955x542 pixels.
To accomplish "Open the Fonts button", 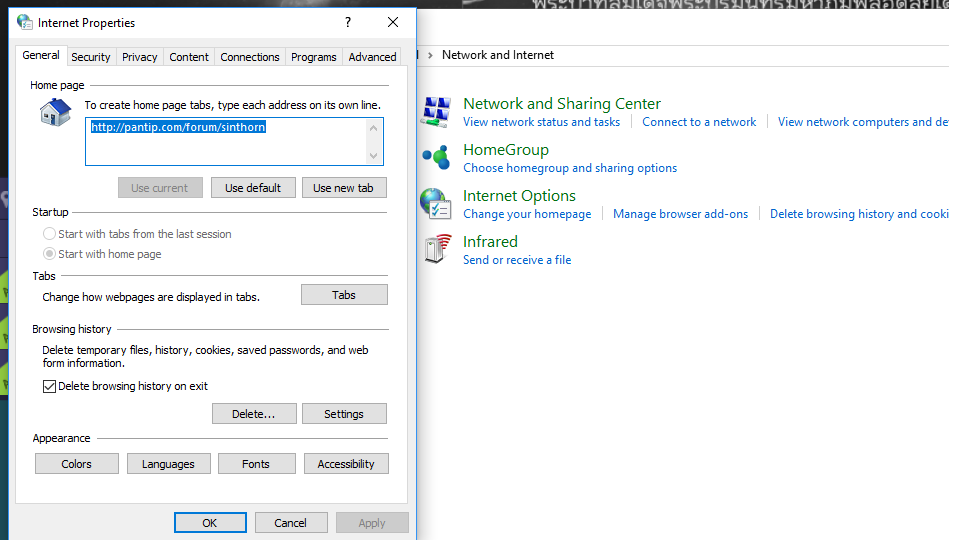I will 256,464.
